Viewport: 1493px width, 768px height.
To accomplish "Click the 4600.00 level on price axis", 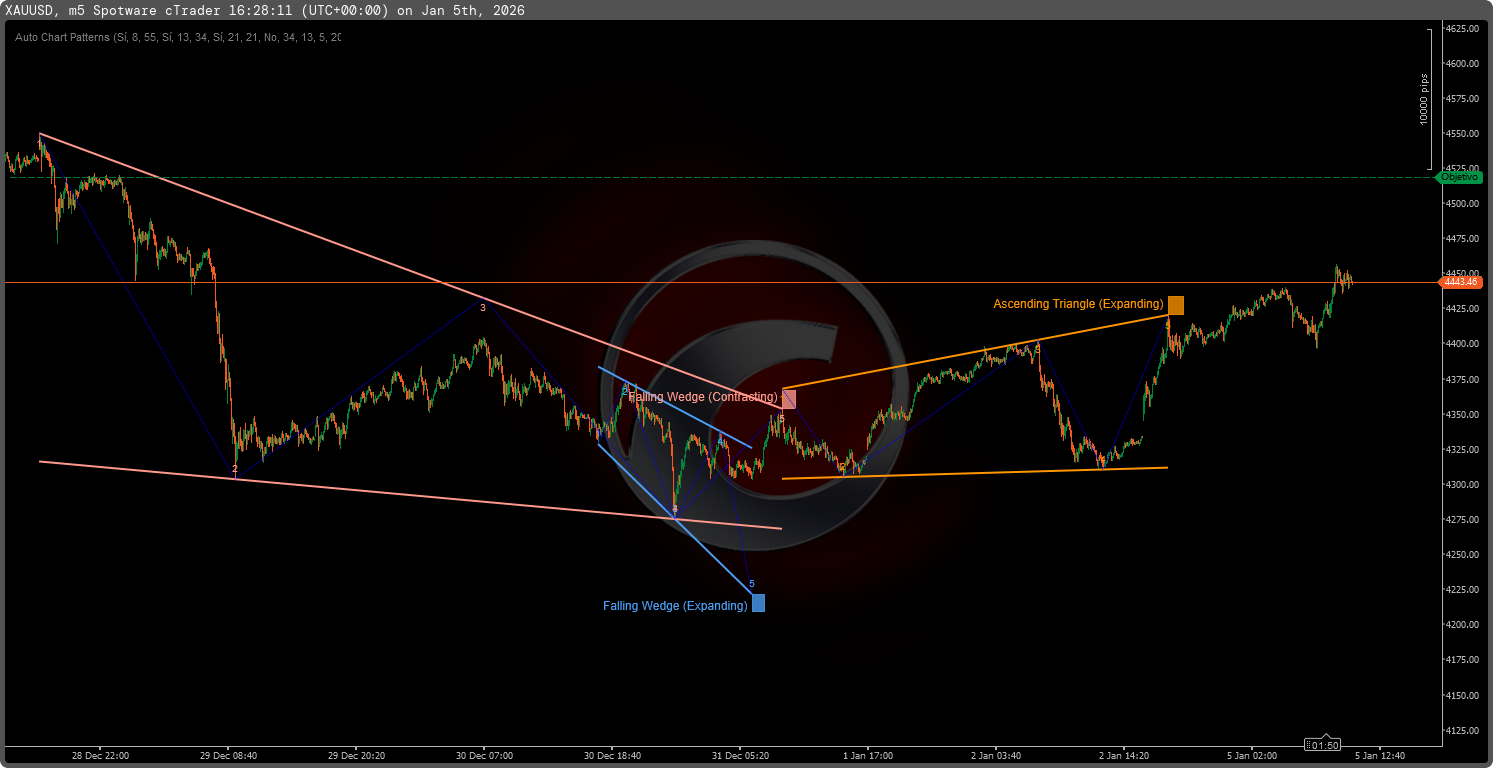I will coord(1462,63).
